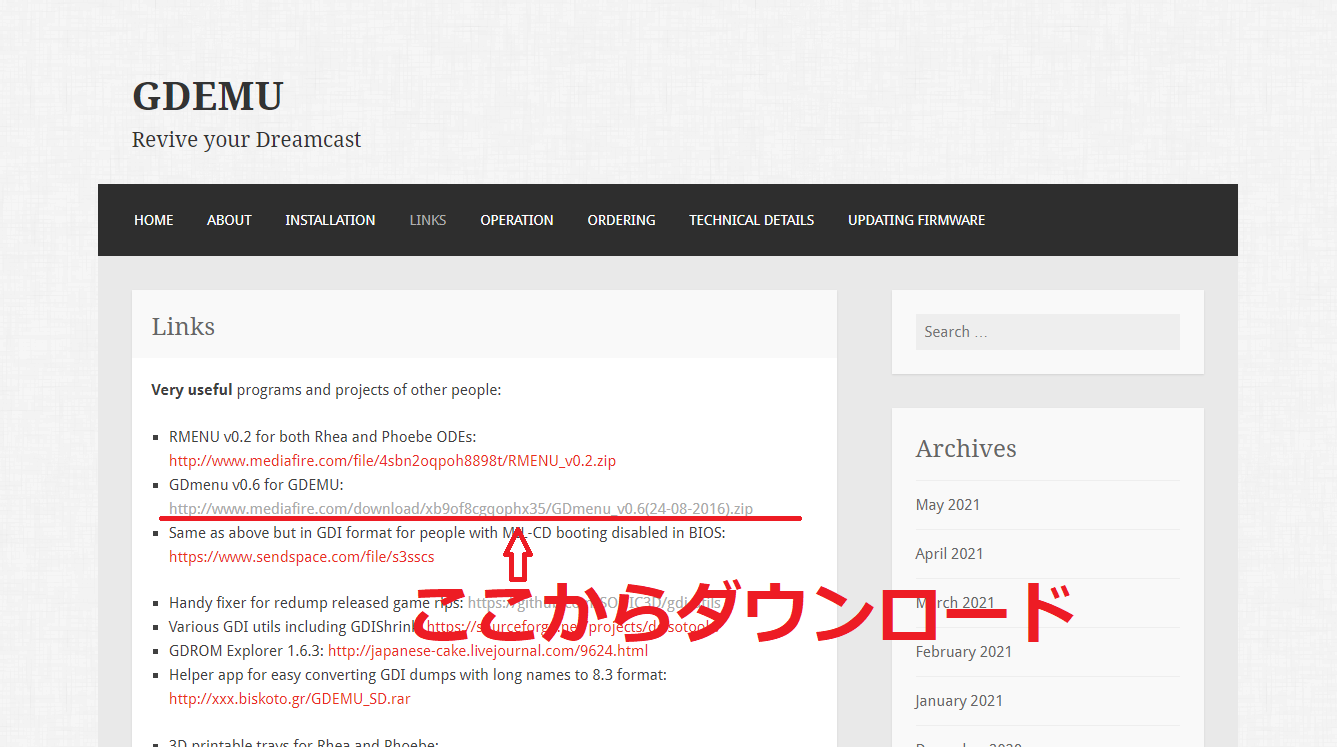The height and width of the screenshot is (747, 1337).
Task: Open the OPERATION page
Action: [x=516, y=220]
